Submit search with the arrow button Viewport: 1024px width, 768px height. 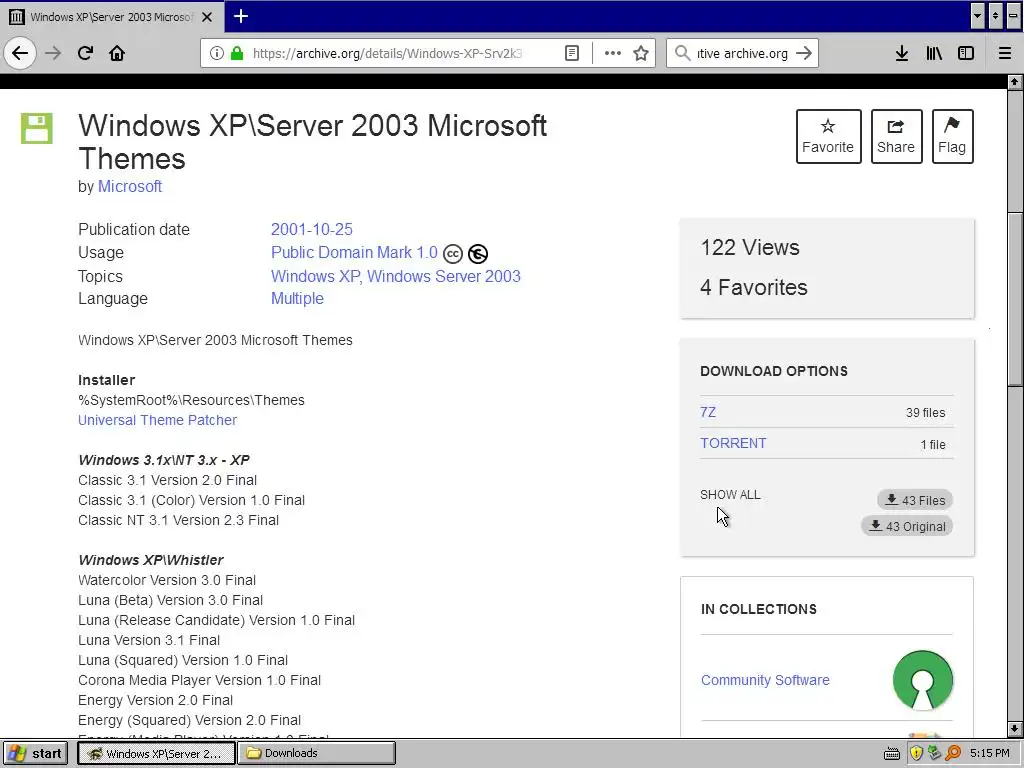click(x=804, y=54)
